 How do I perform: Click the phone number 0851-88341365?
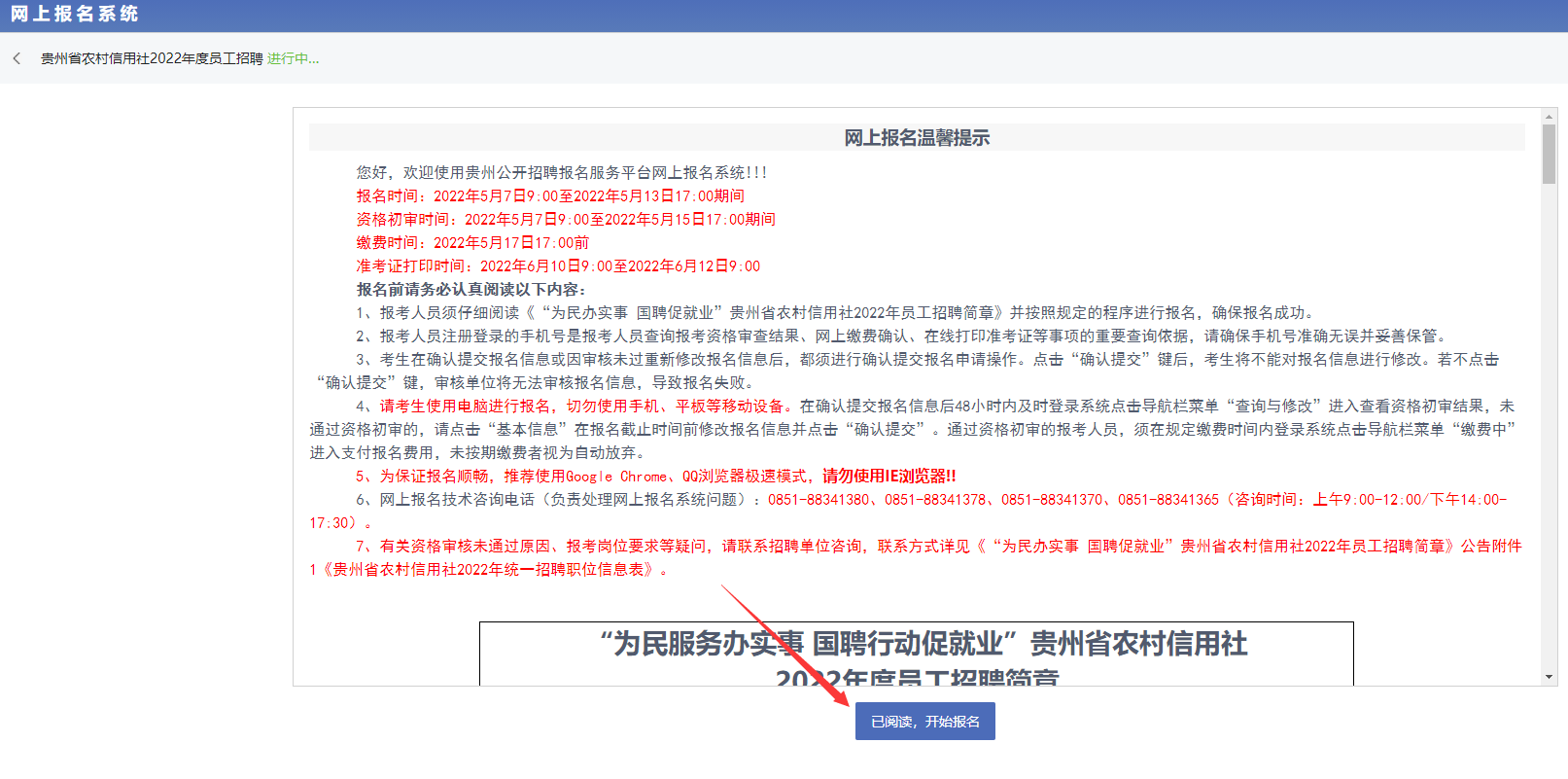[x=1167, y=500]
